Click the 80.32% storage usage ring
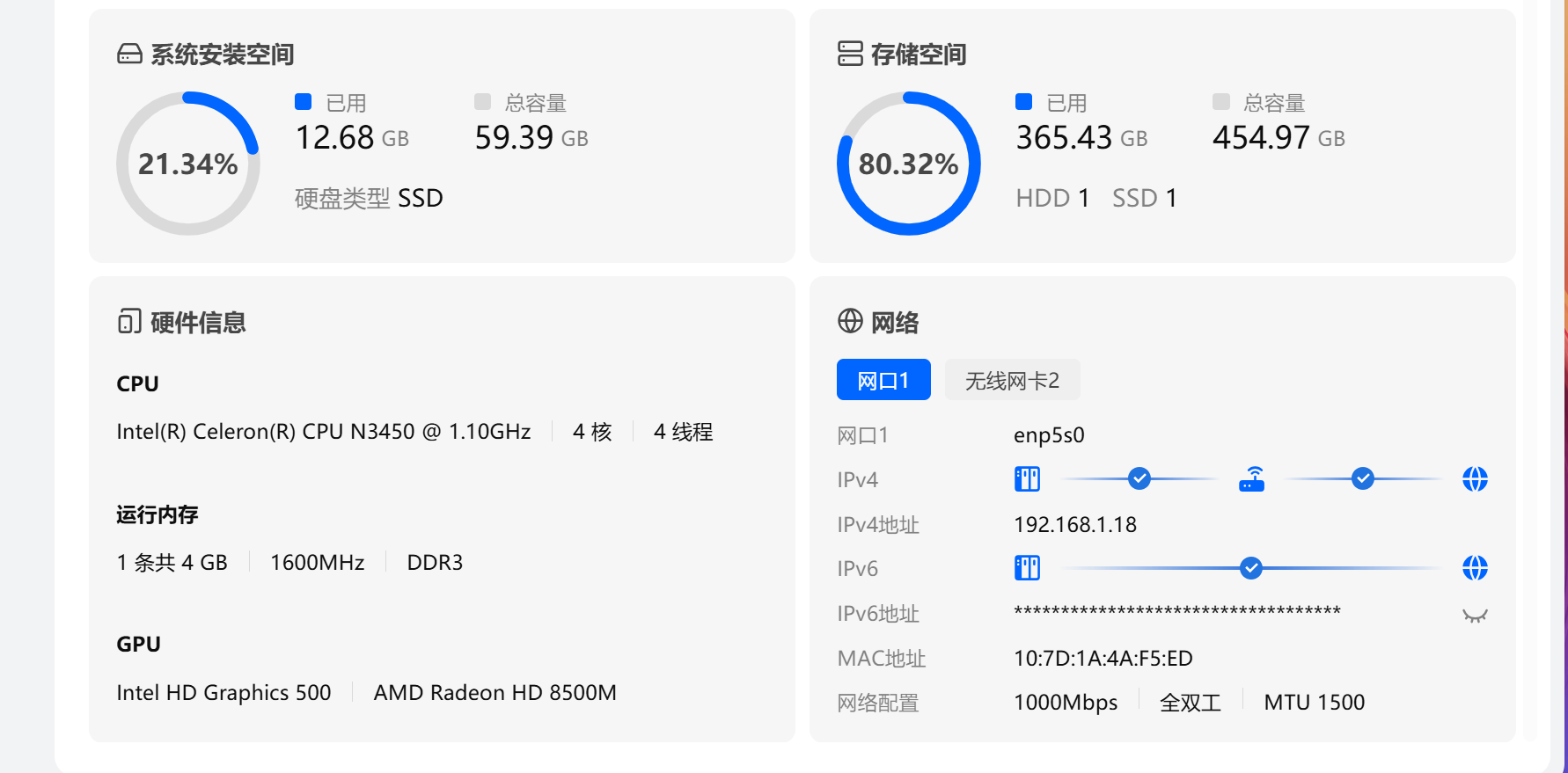Viewport: 1568px width, 773px height. pyautogui.click(x=909, y=164)
